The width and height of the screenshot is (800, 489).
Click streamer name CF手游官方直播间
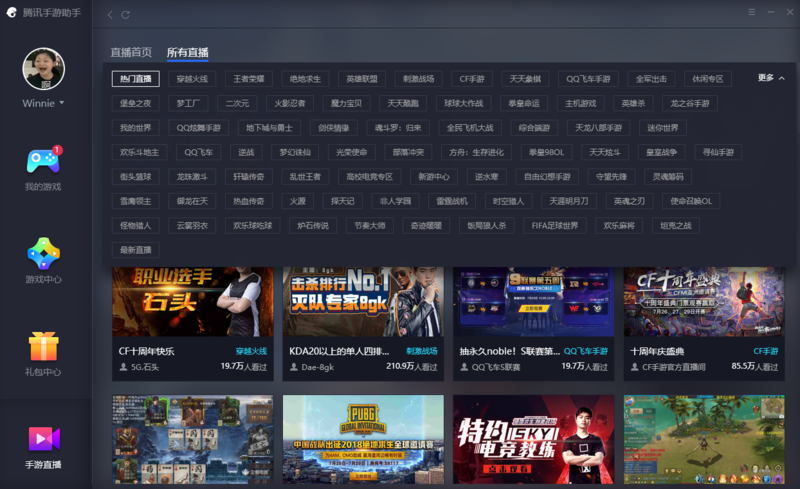pos(673,367)
